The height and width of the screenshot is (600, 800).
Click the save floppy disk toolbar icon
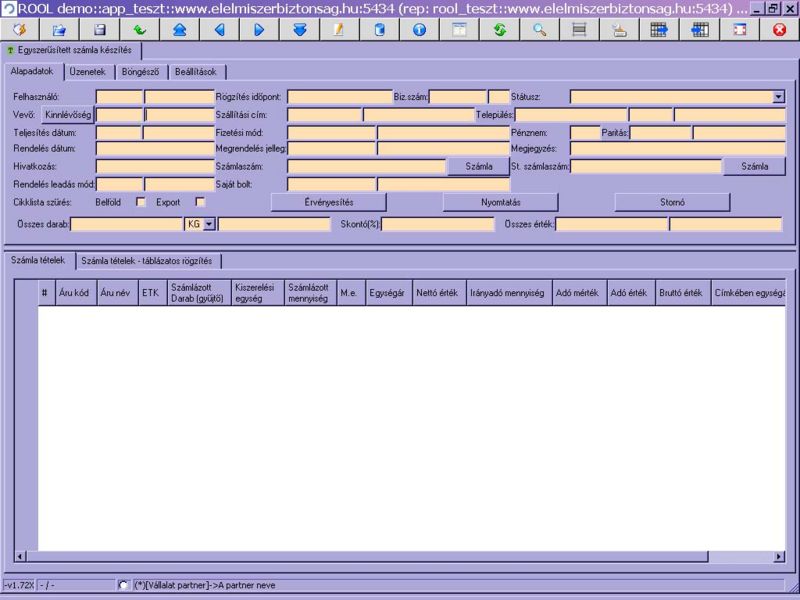click(99, 29)
